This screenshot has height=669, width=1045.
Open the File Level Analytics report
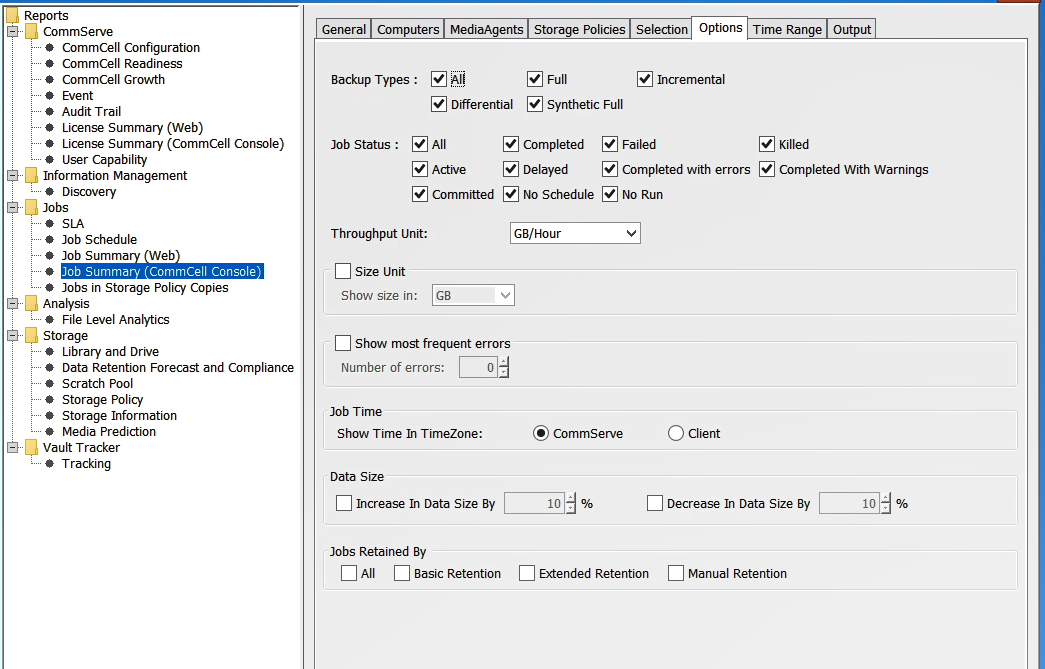tap(115, 319)
